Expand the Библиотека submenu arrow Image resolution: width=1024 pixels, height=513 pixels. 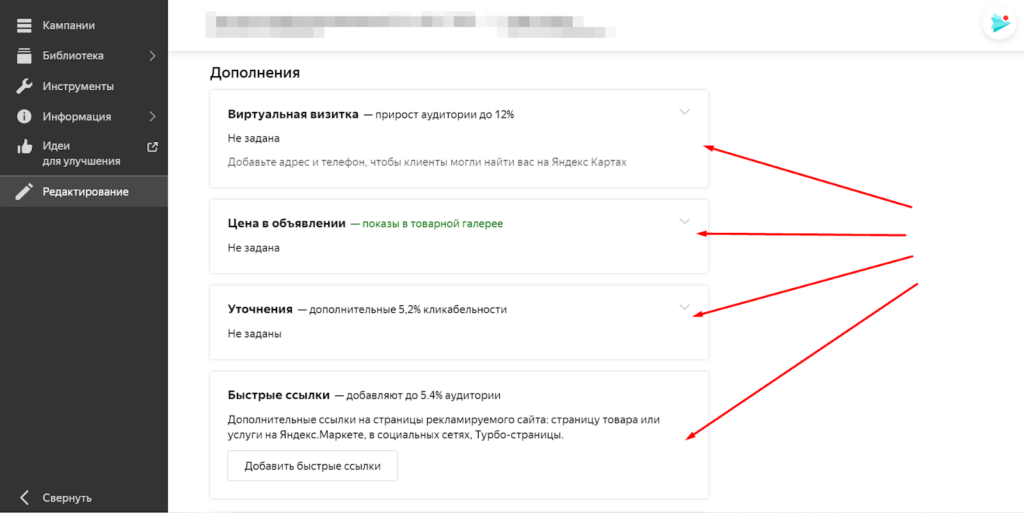coord(152,56)
